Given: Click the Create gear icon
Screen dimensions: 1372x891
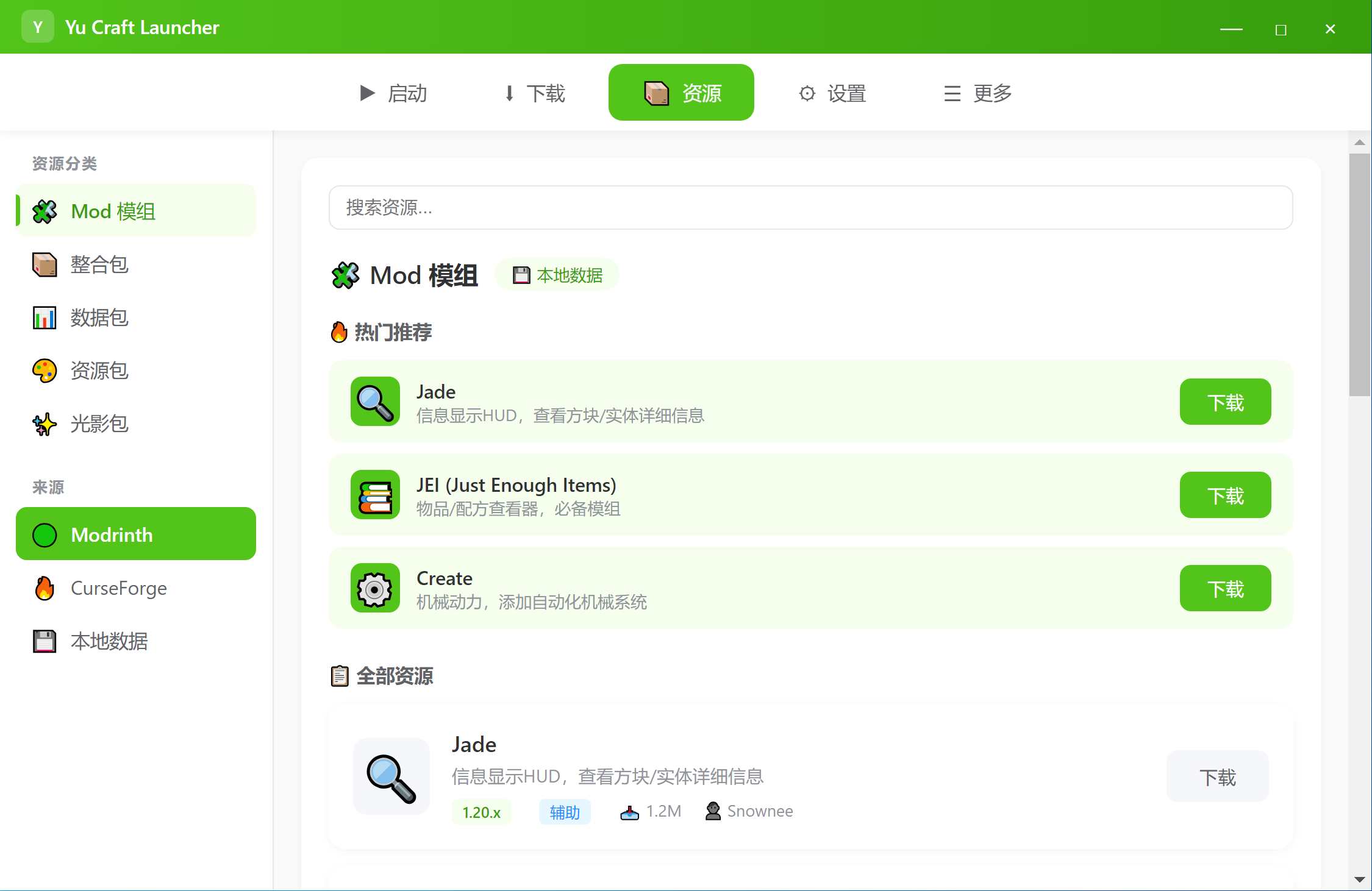Looking at the screenshot, I should (375, 587).
